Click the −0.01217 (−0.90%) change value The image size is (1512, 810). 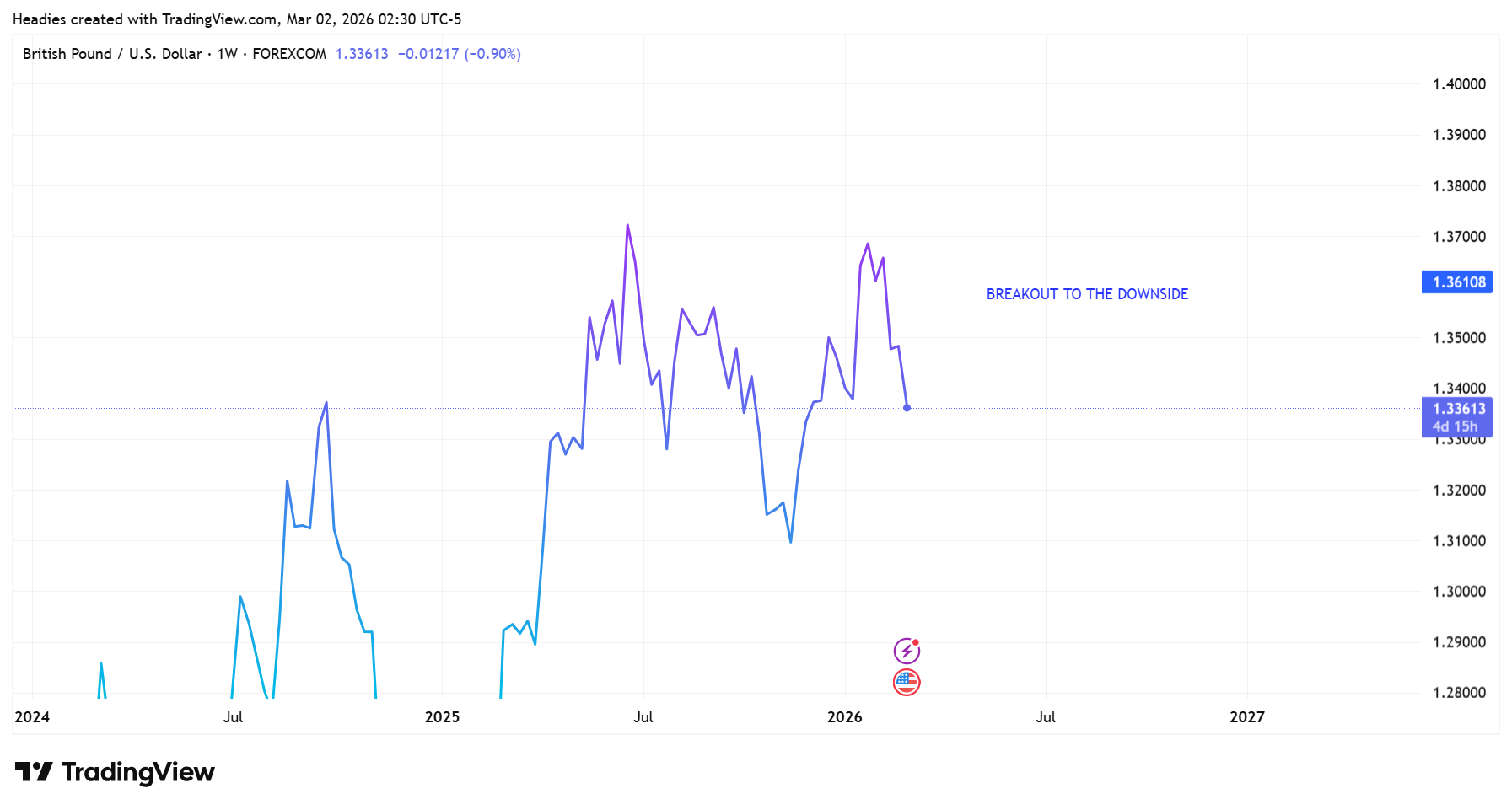(x=460, y=54)
